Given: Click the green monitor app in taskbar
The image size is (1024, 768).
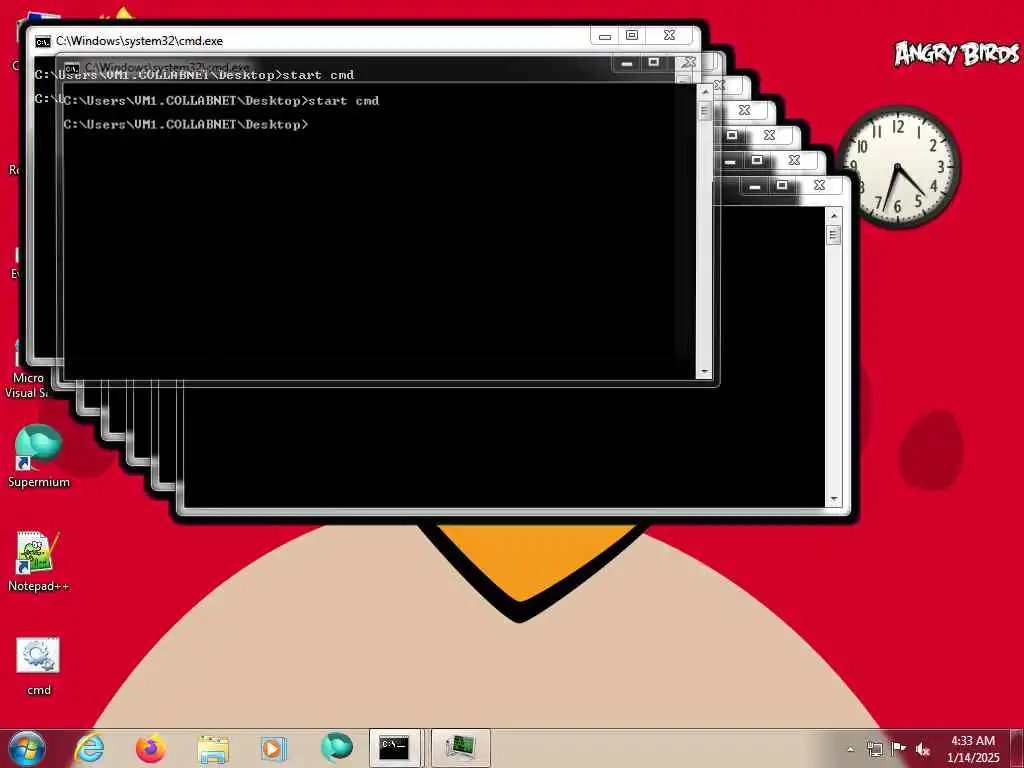Looking at the screenshot, I should tap(460, 748).
